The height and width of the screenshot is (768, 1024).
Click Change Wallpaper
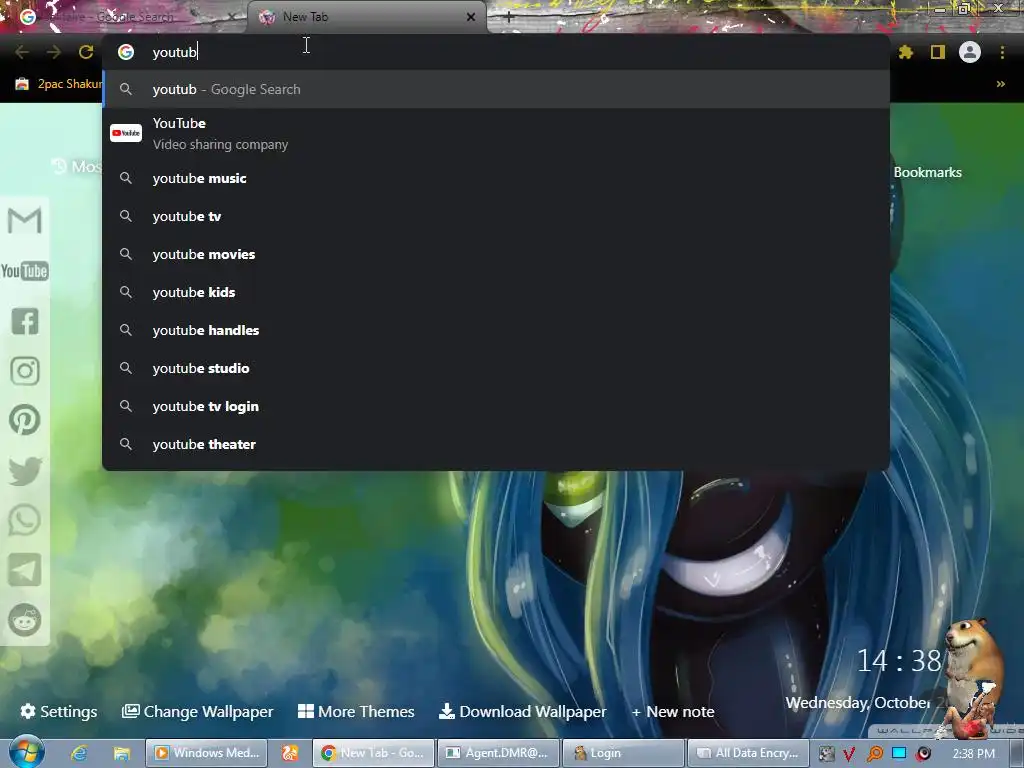pyautogui.click(x=198, y=711)
